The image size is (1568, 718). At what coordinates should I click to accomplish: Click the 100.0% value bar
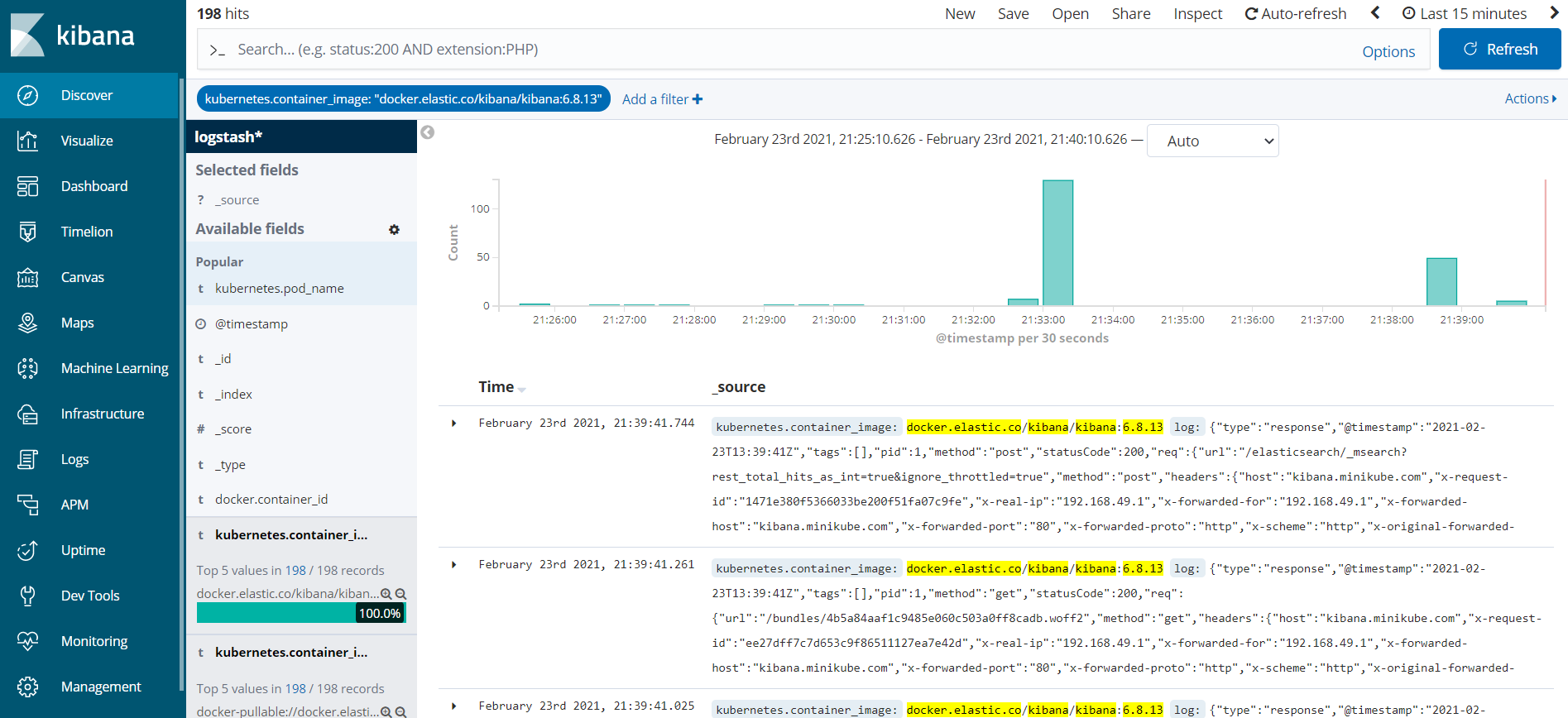point(301,613)
